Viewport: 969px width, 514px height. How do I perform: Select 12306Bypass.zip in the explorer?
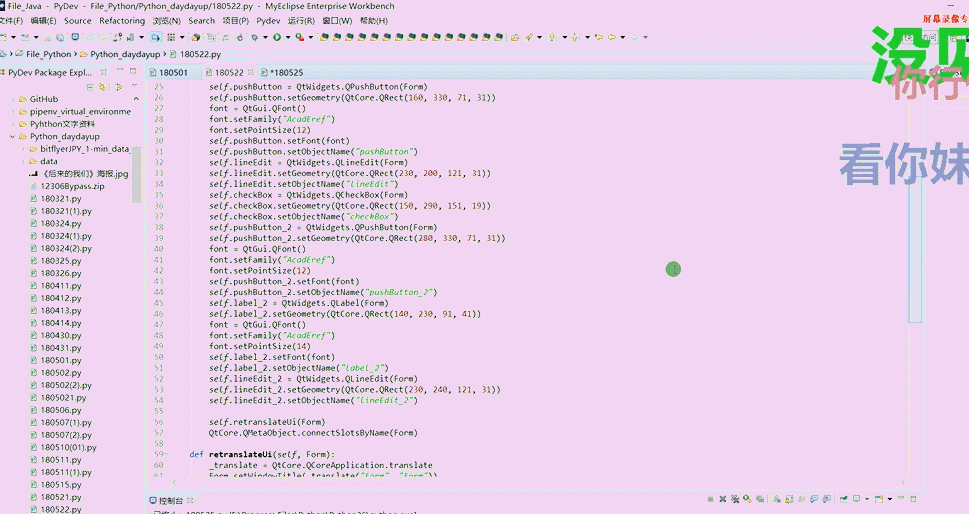(72, 186)
